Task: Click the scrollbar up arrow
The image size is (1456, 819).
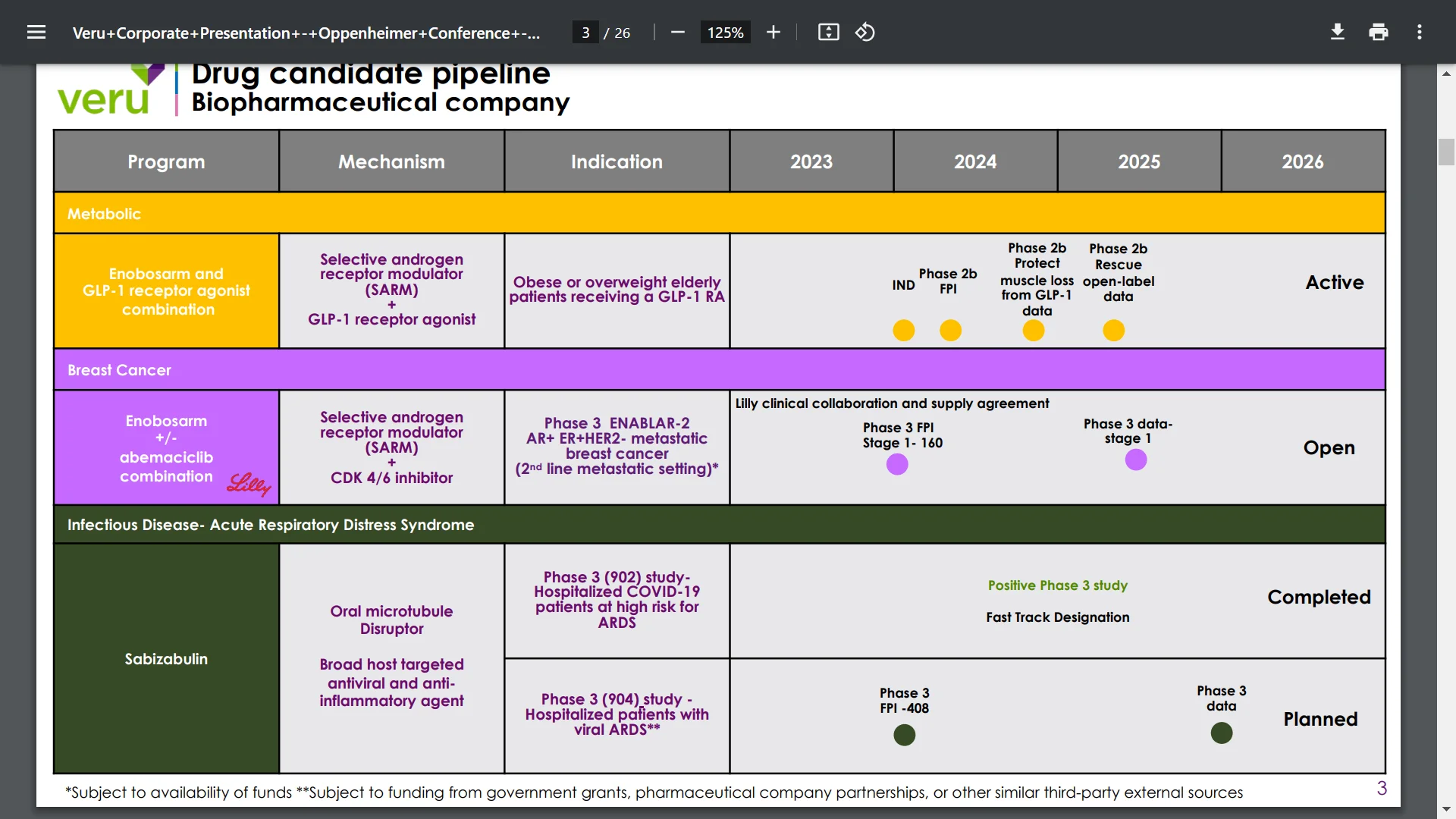Action: [1446, 74]
